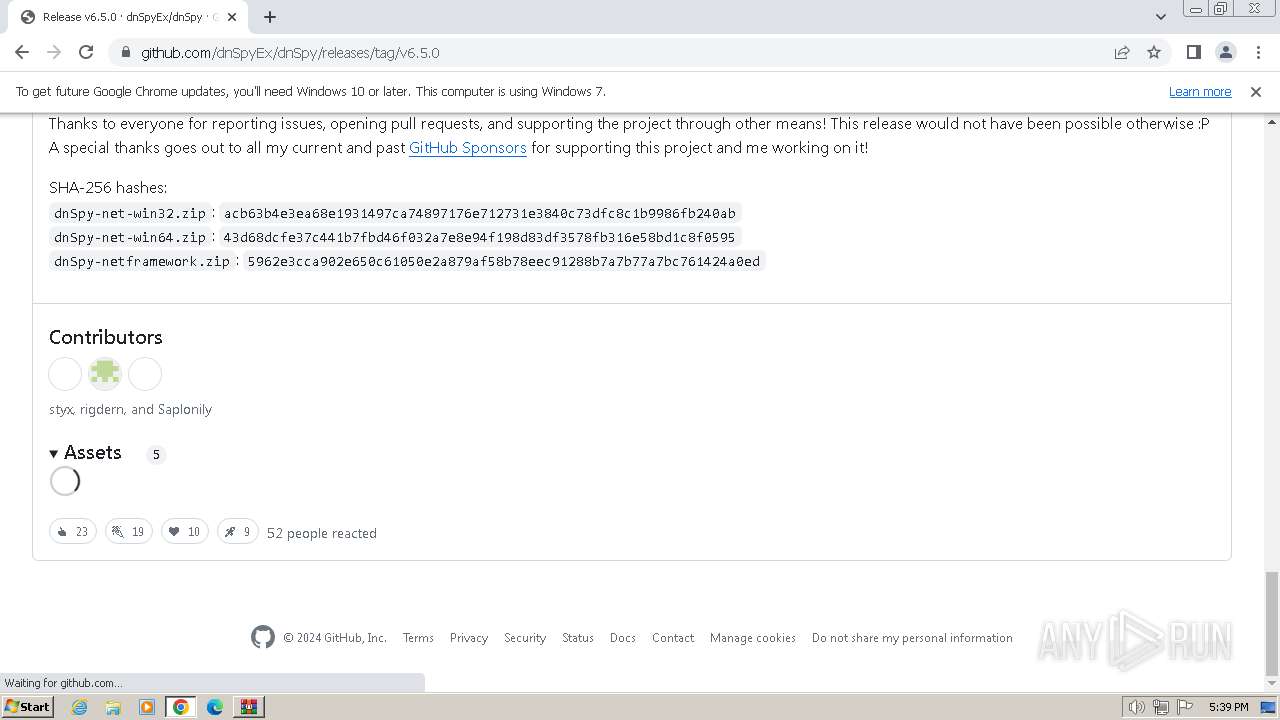Click the thumbs-up reaction with 23
The width and height of the screenshot is (1280, 720).
[73, 531]
